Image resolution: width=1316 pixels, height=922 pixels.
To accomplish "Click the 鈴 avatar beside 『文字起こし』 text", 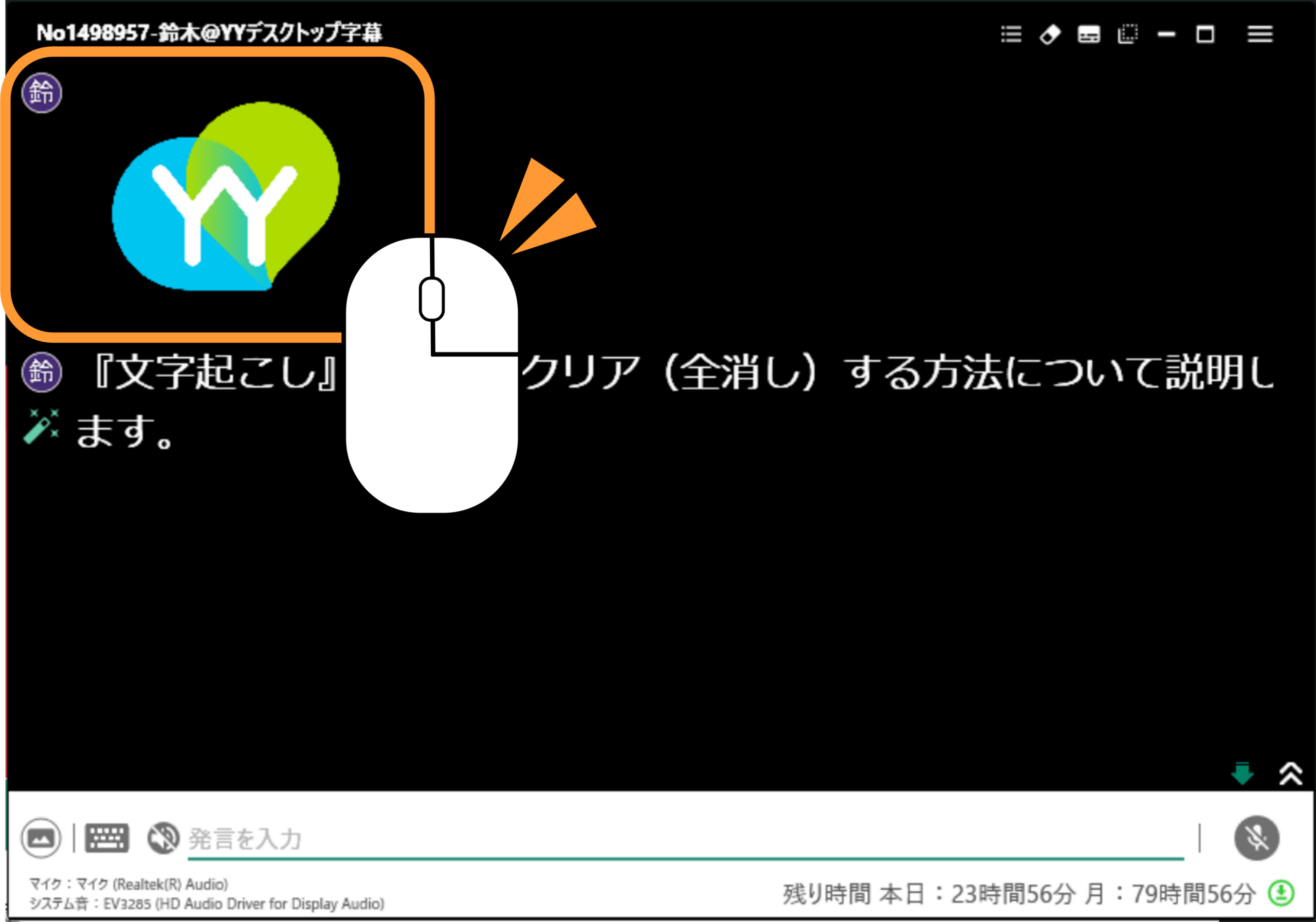I will pos(42,372).
